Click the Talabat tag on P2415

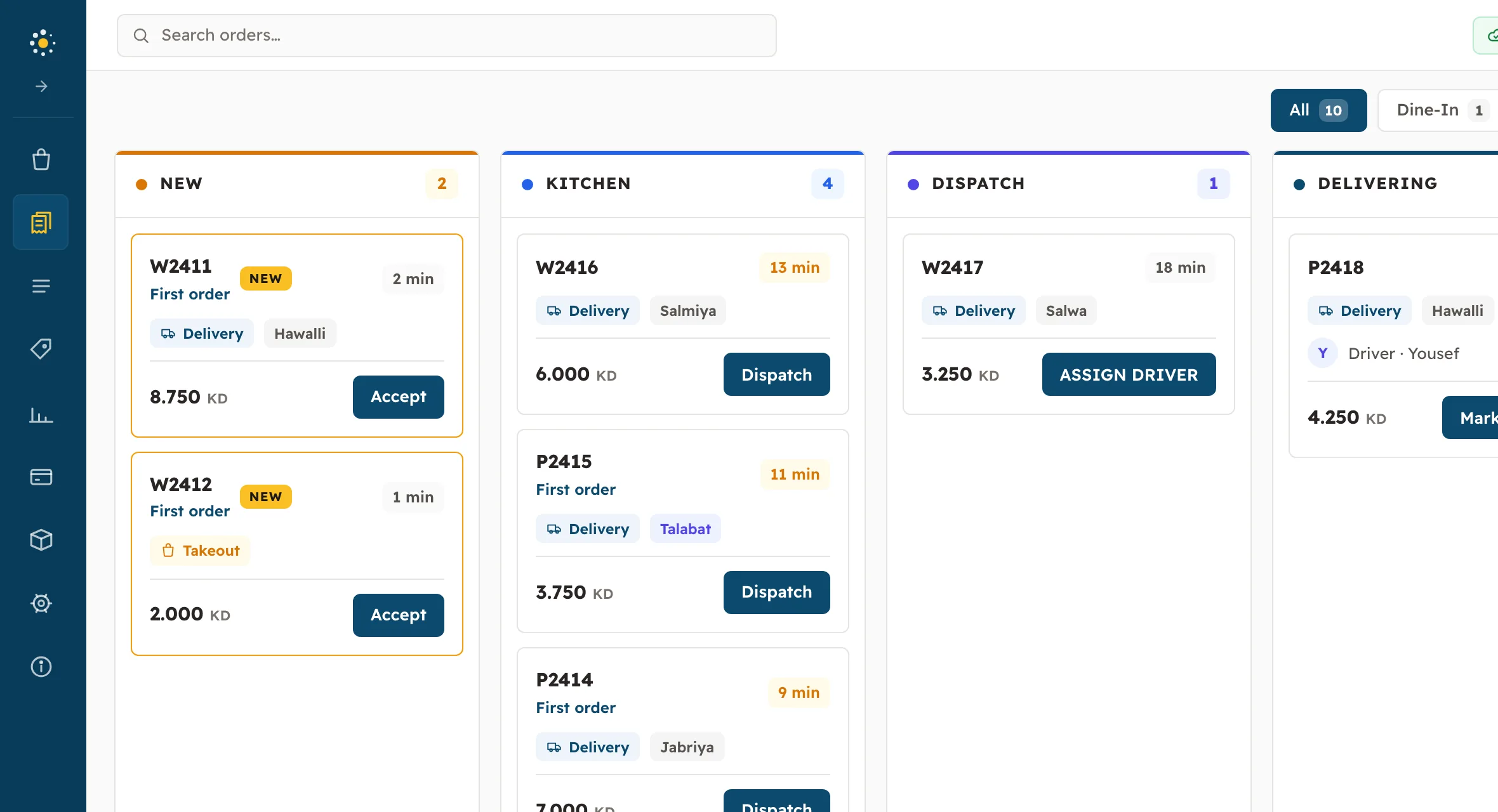click(685, 529)
